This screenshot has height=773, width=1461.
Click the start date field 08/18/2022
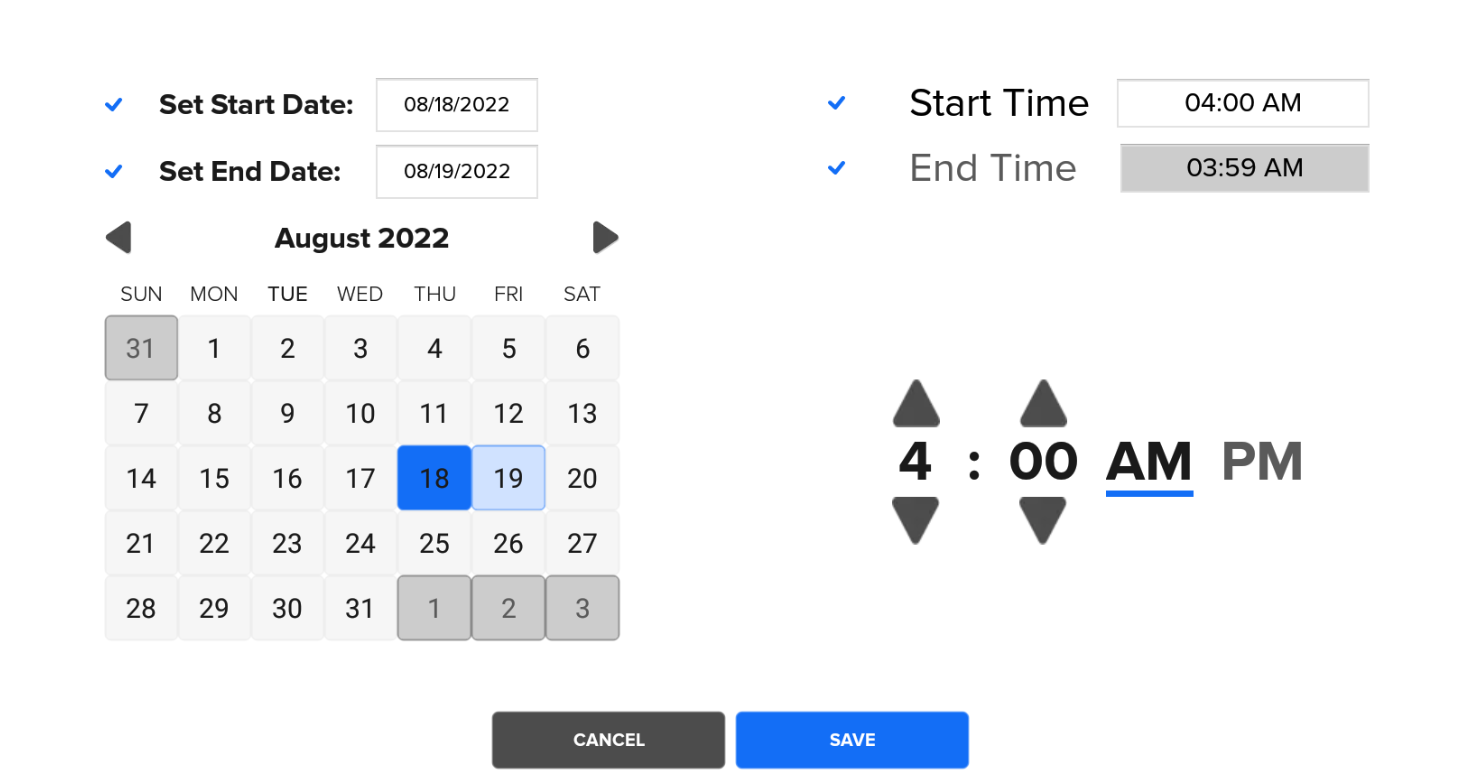coord(457,105)
